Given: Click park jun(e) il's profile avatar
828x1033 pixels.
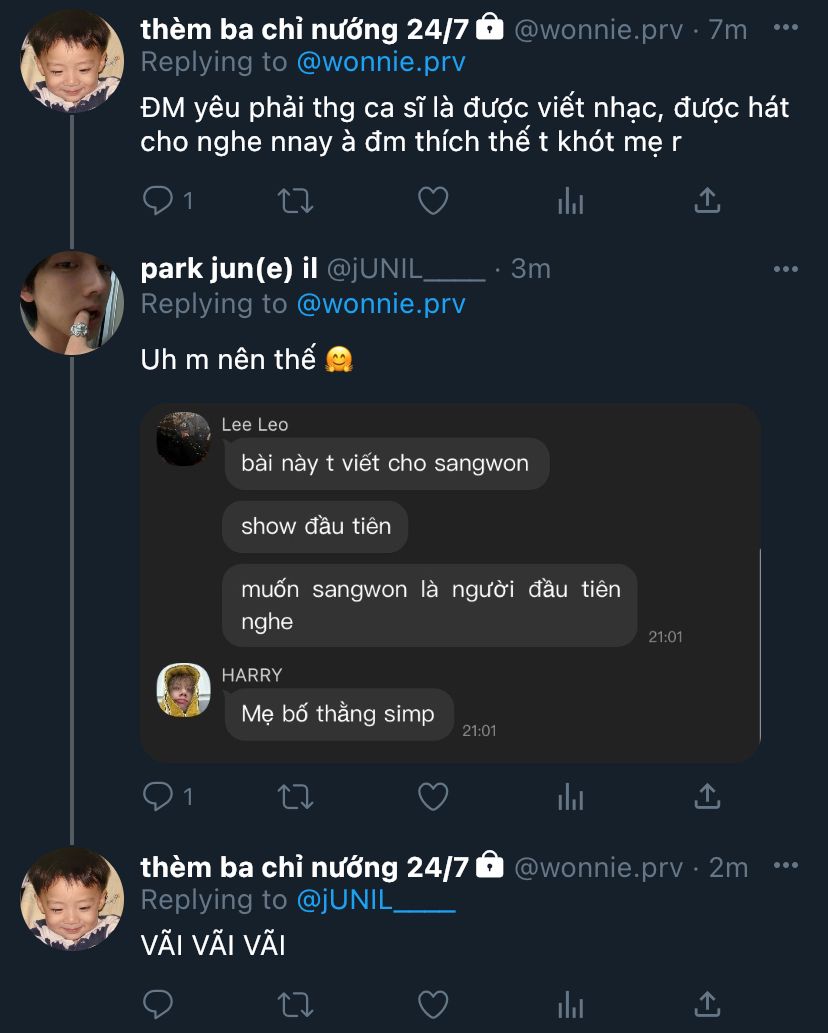Looking at the screenshot, I should (72, 303).
